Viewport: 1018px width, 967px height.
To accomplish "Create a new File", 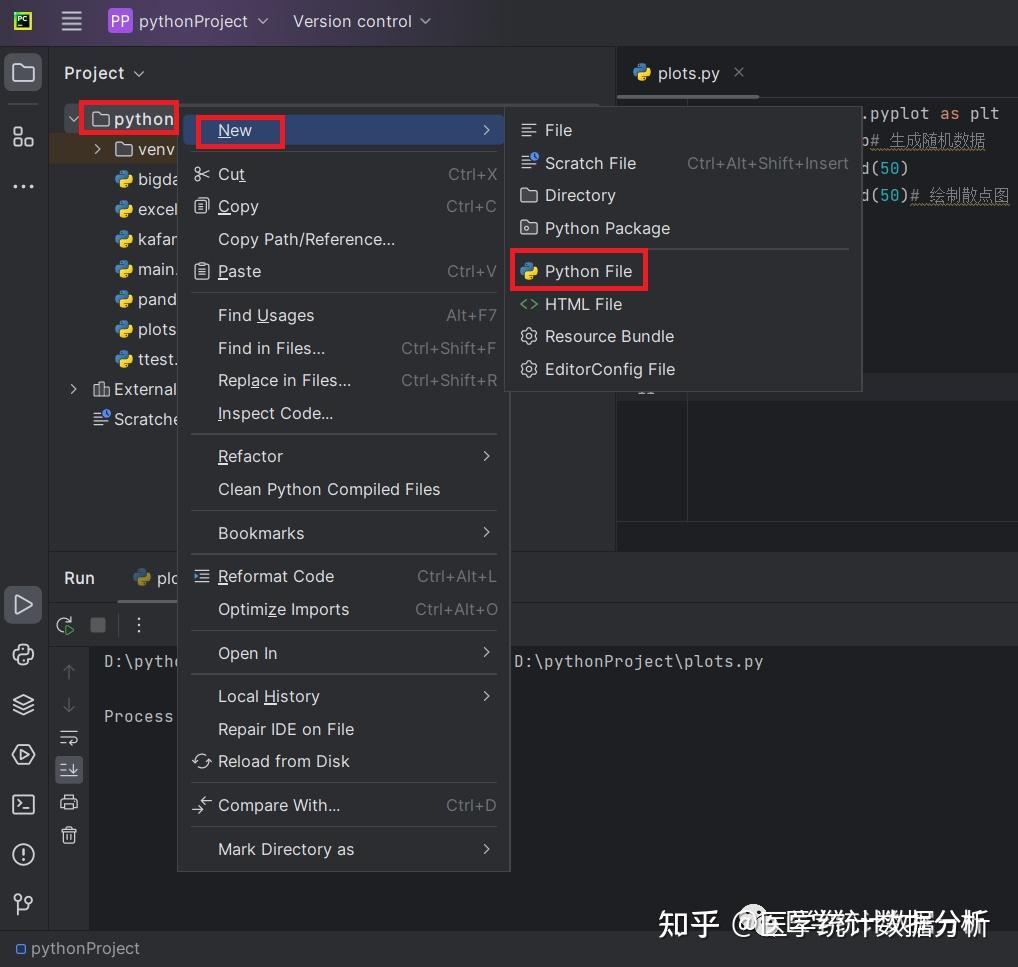I will point(684,131).
